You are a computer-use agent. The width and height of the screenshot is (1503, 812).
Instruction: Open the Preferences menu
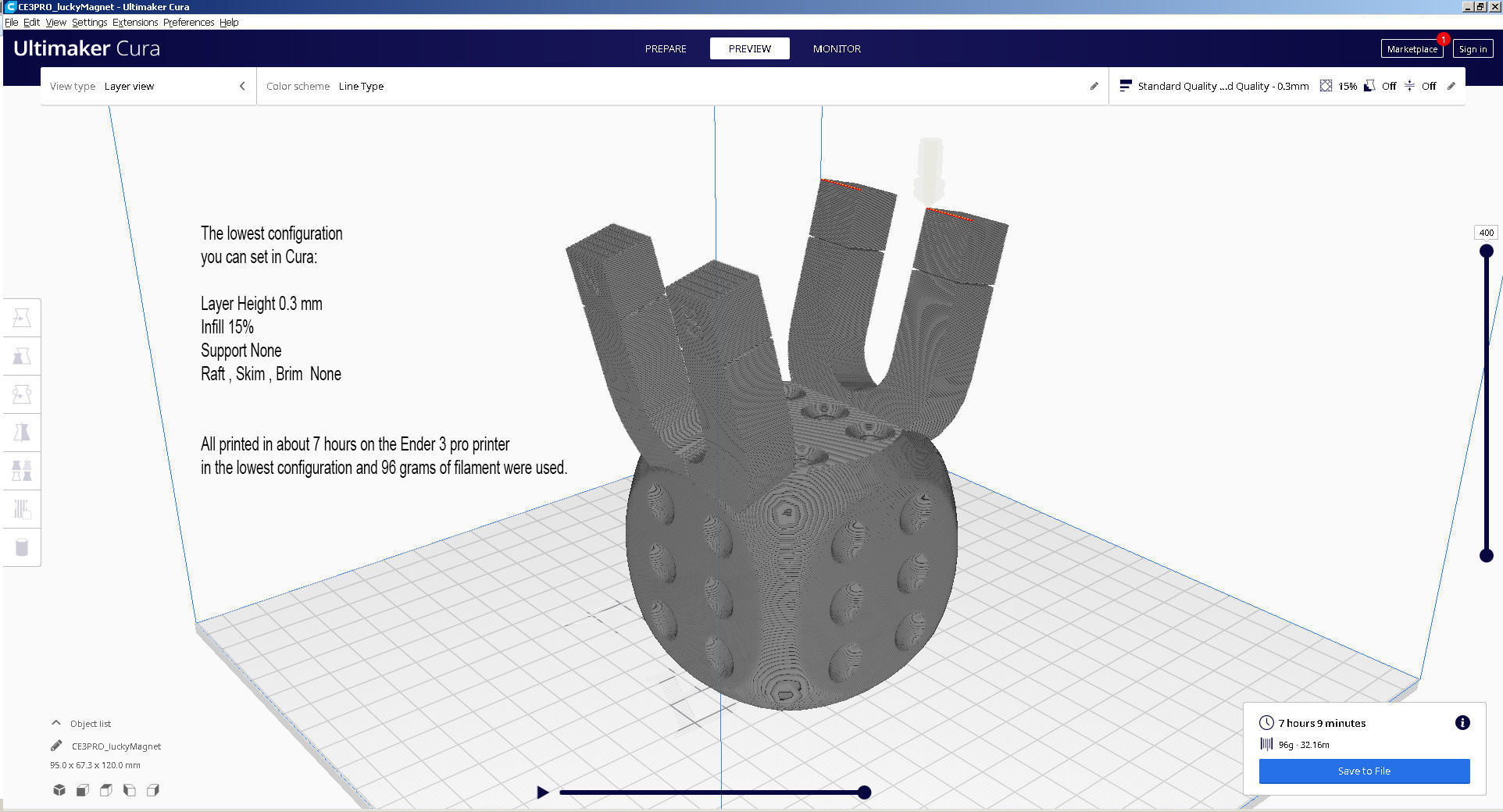pos(188,22)
